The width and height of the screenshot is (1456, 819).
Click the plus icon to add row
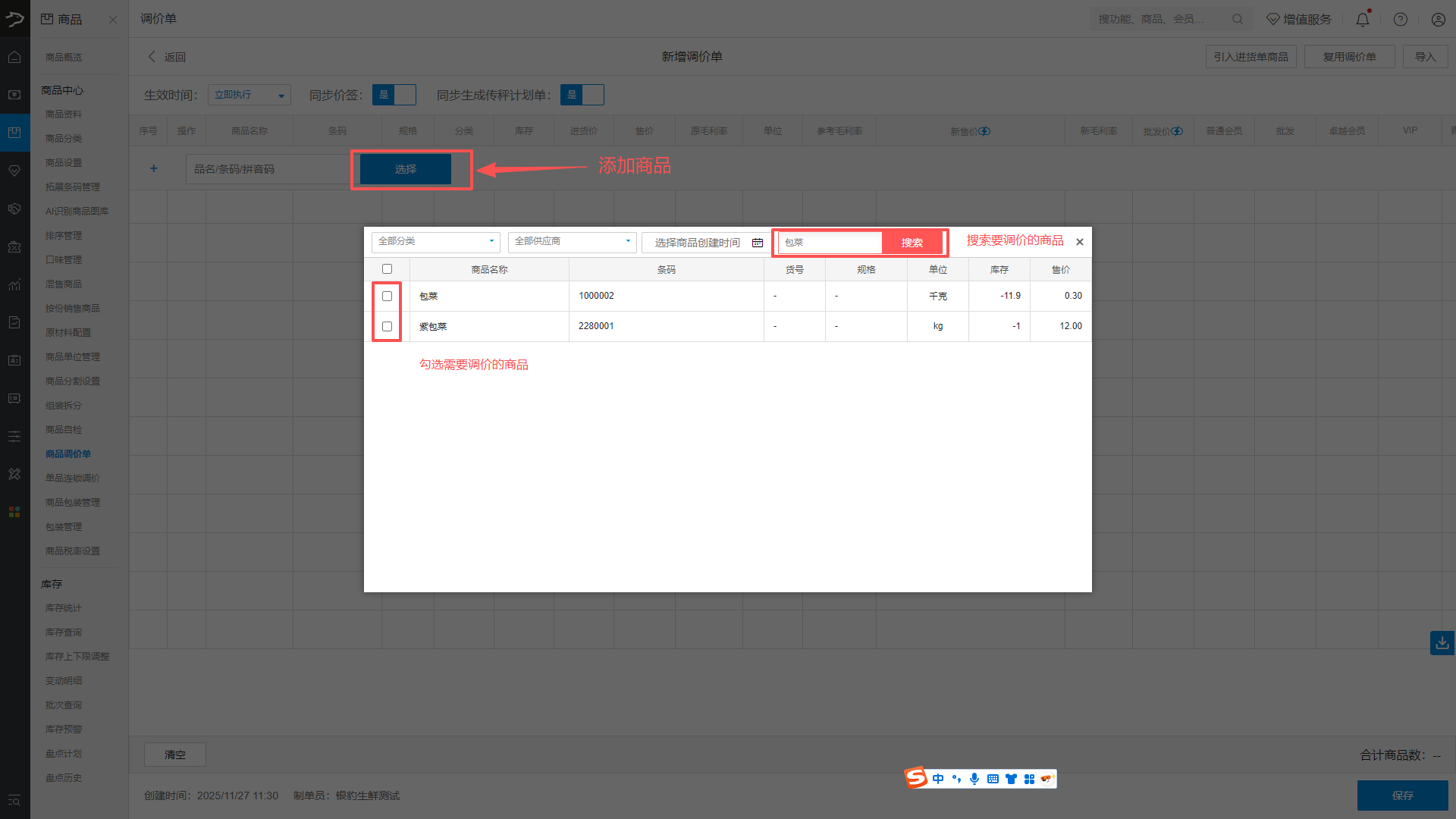153,168
